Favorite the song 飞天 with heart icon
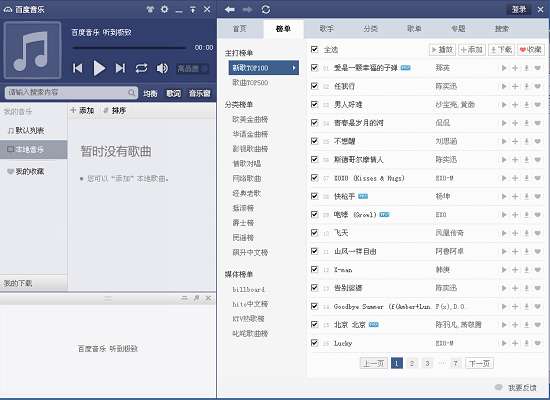 (x=537, y=233)
